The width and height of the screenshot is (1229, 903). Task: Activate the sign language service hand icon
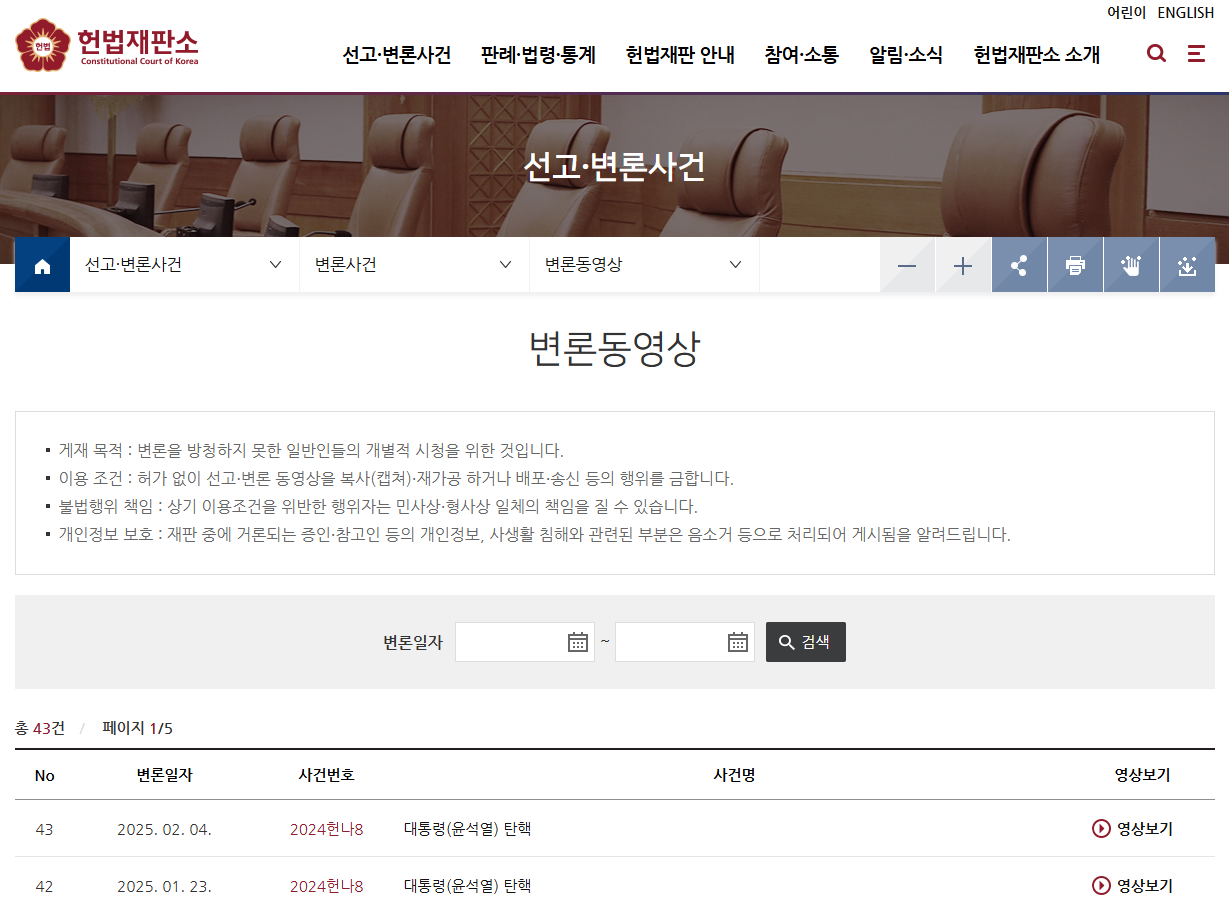click(1131, 264)
